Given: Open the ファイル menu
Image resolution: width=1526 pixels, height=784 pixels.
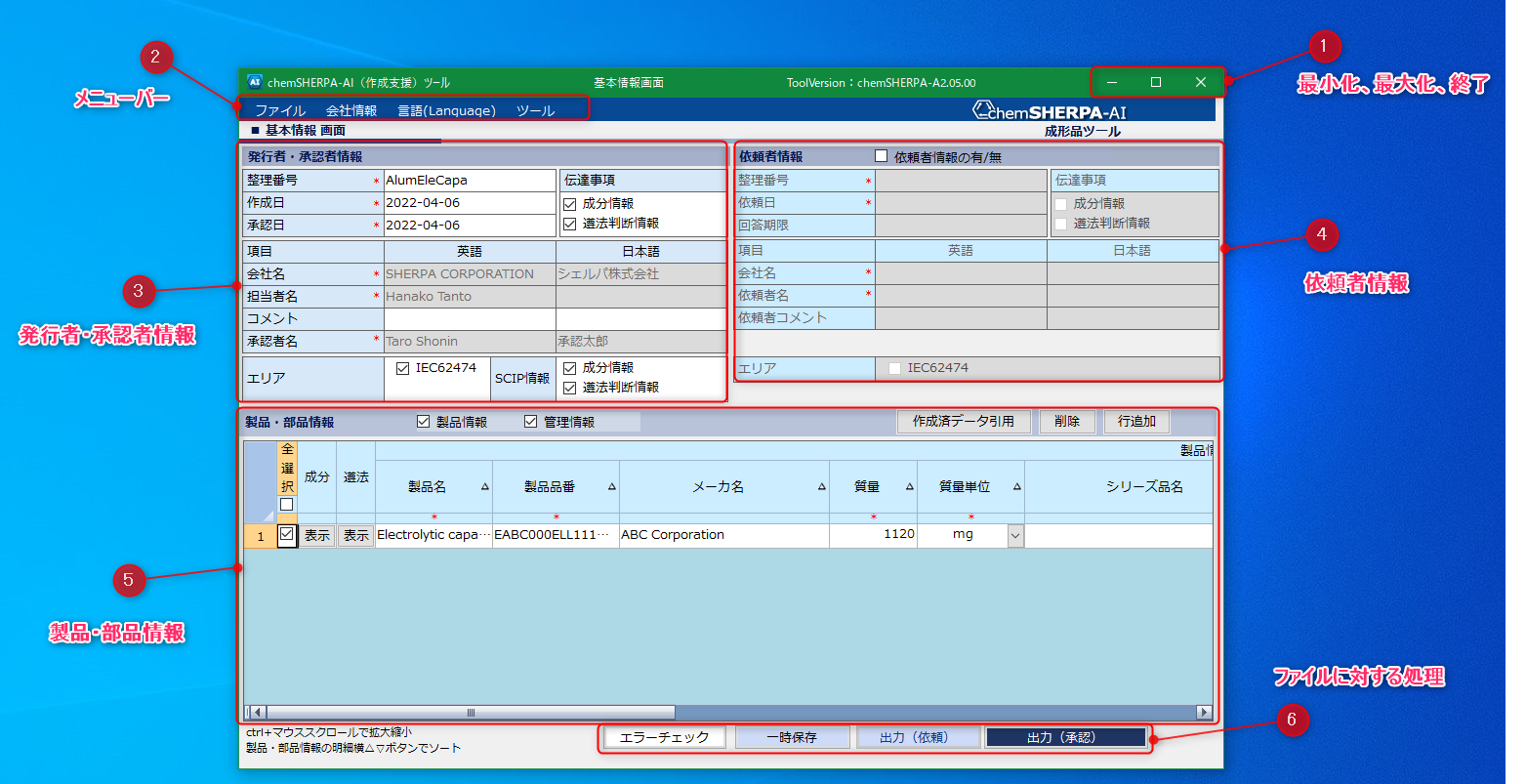Looking at the screenshot, I should (x=280, y=110).
